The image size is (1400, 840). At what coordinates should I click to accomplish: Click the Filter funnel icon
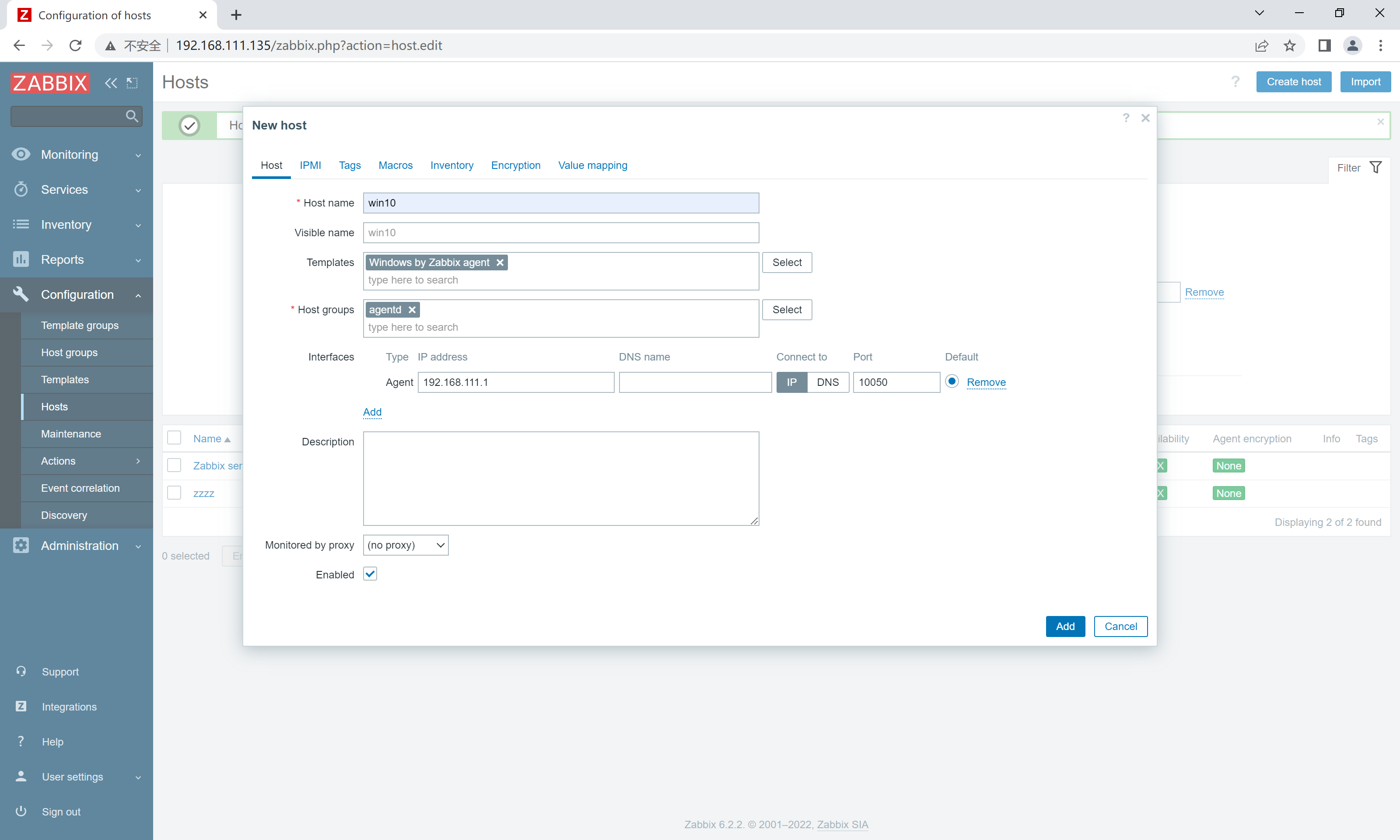click(1375, 168)
